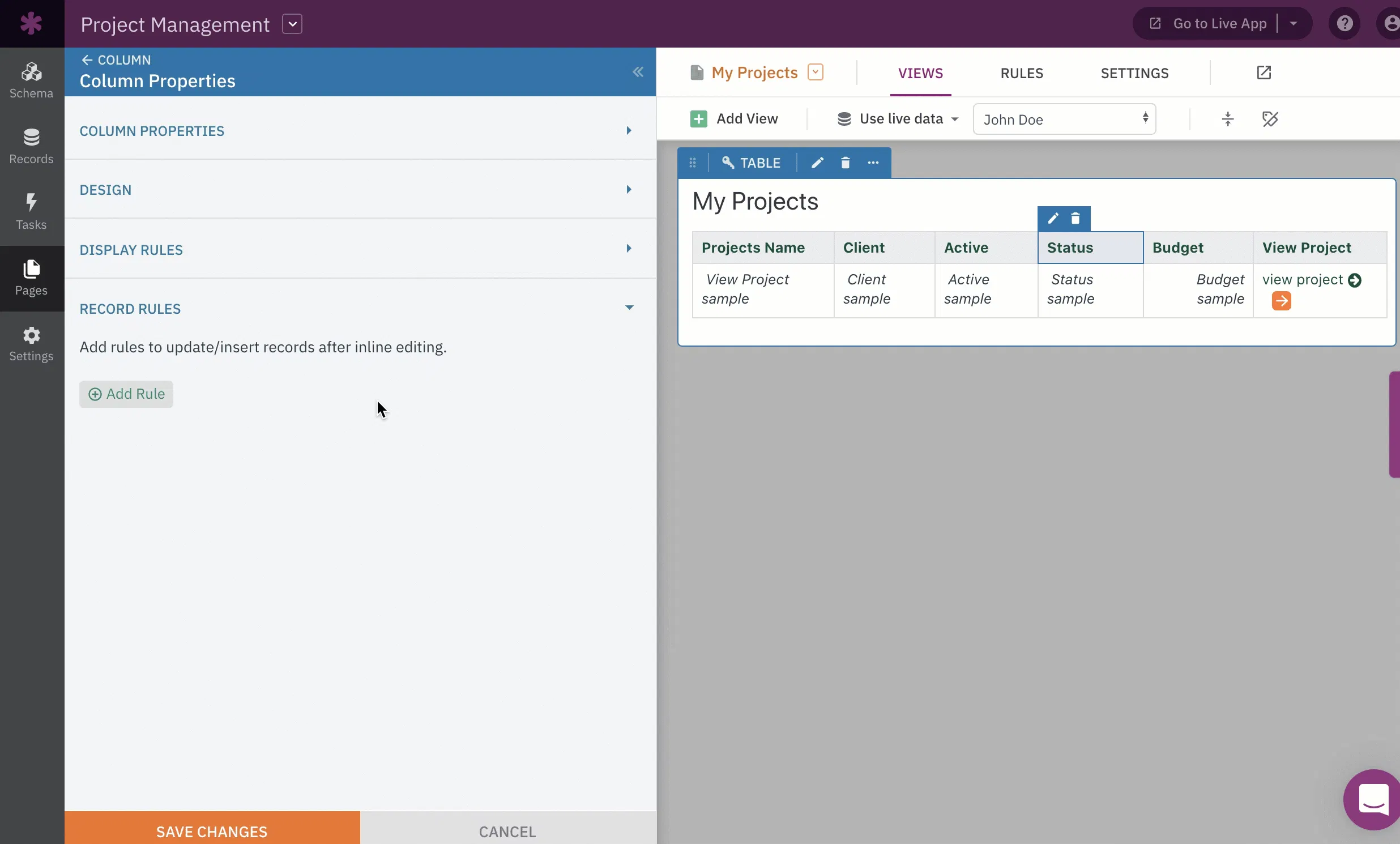Switch to the RULES tab

click(1022, 73)
